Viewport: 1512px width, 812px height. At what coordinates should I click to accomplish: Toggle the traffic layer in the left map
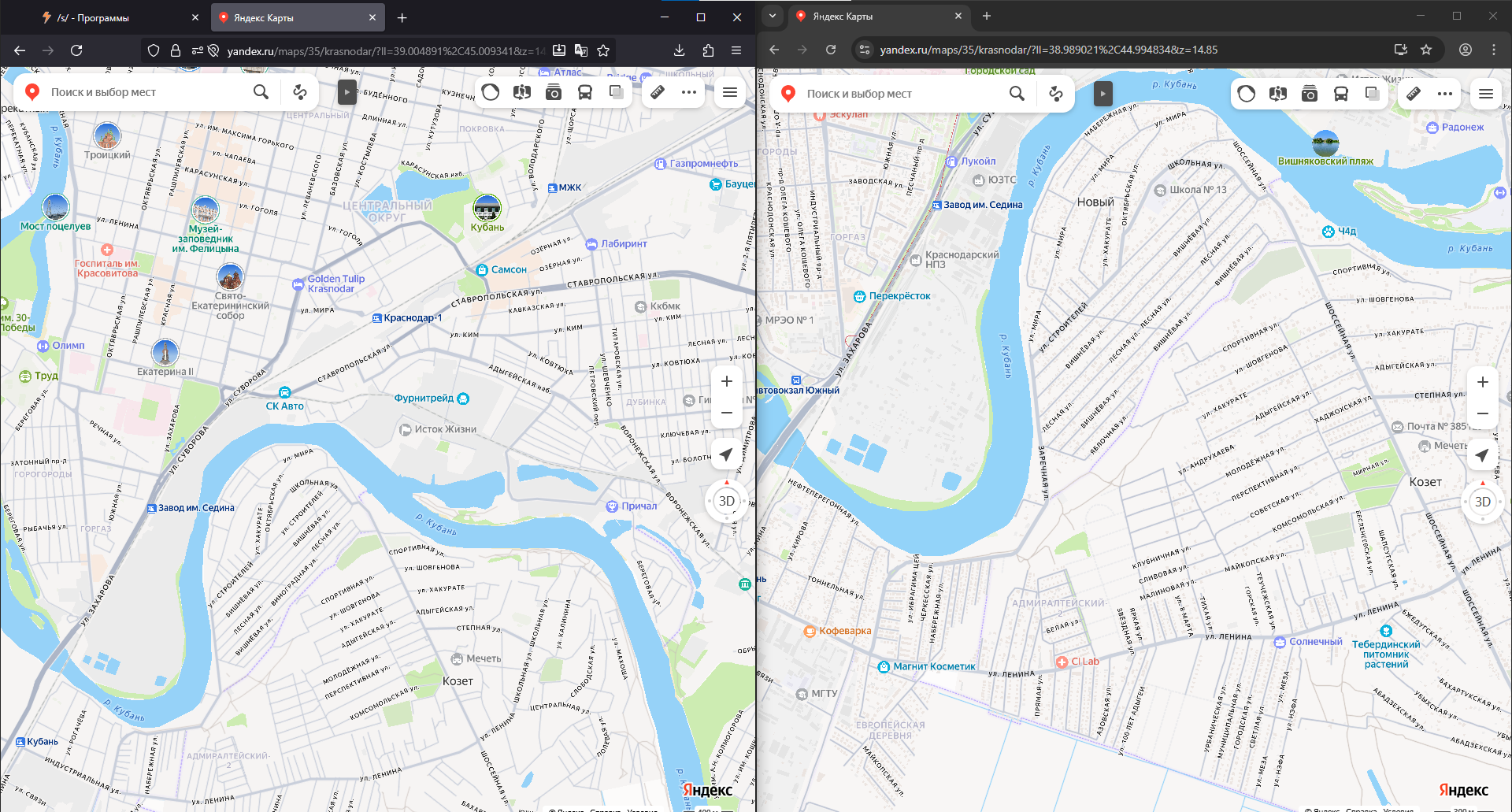[491, 92]
